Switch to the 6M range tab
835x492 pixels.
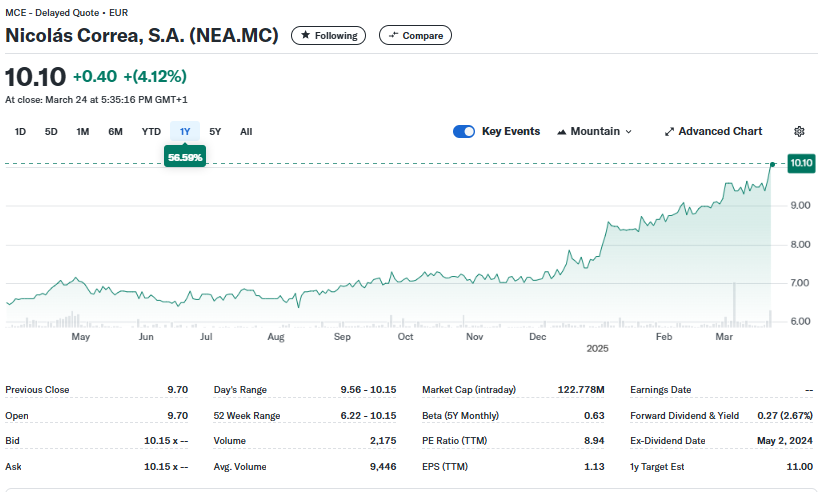pos(116,132)
